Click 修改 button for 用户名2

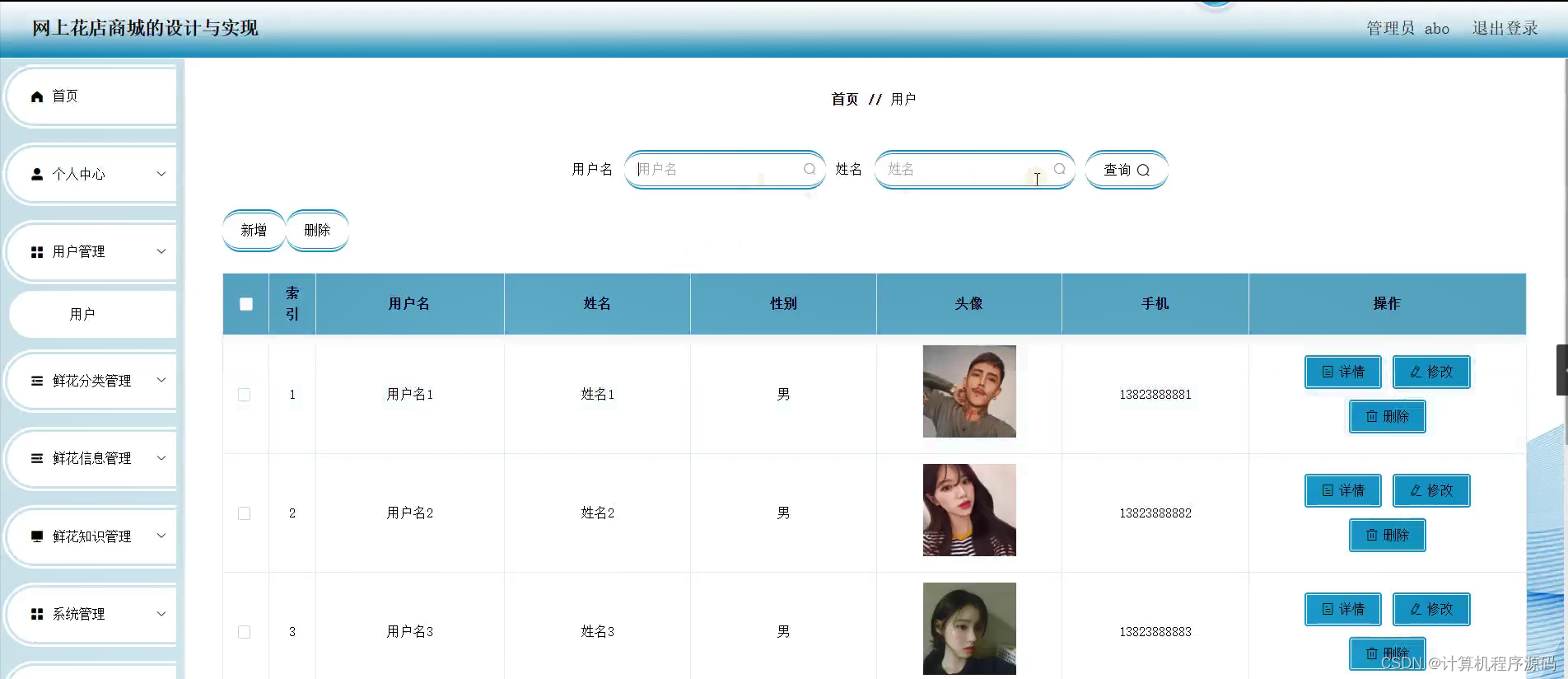1431,490
